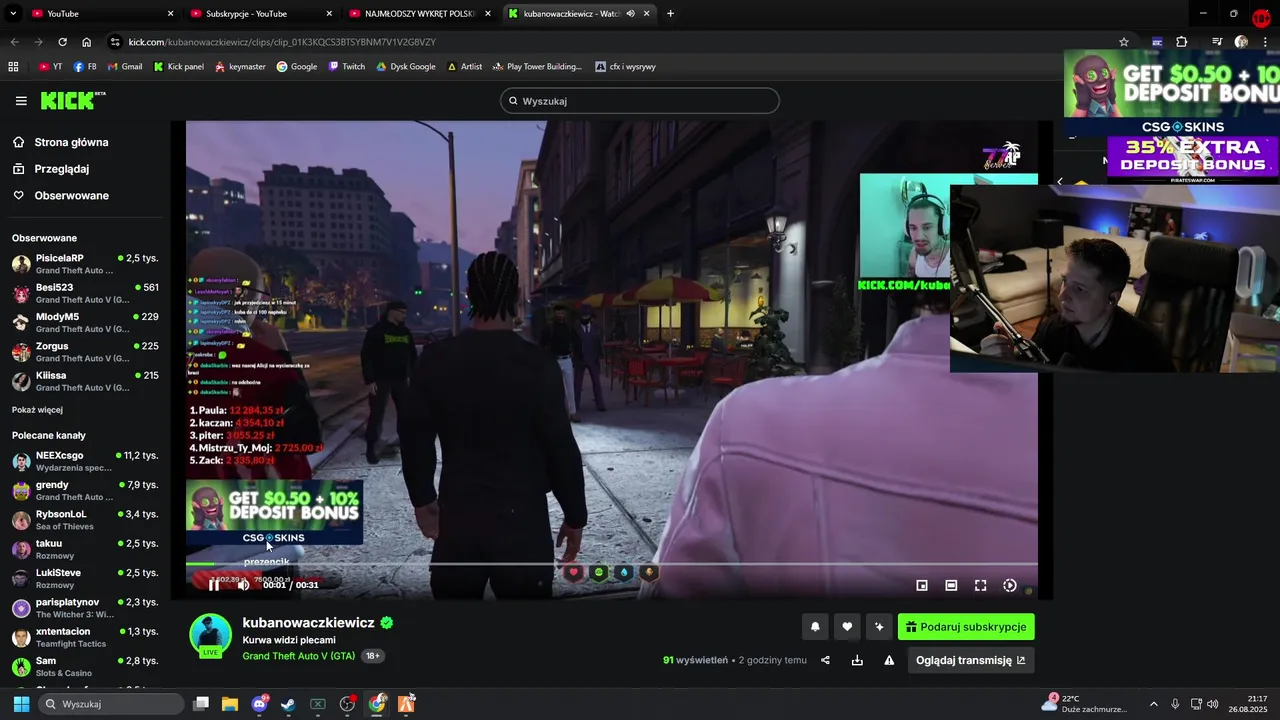The image size is (1280, 720).
Task: Open NEEXcsgo recommended channel
Action: click(x=86, y=461)
